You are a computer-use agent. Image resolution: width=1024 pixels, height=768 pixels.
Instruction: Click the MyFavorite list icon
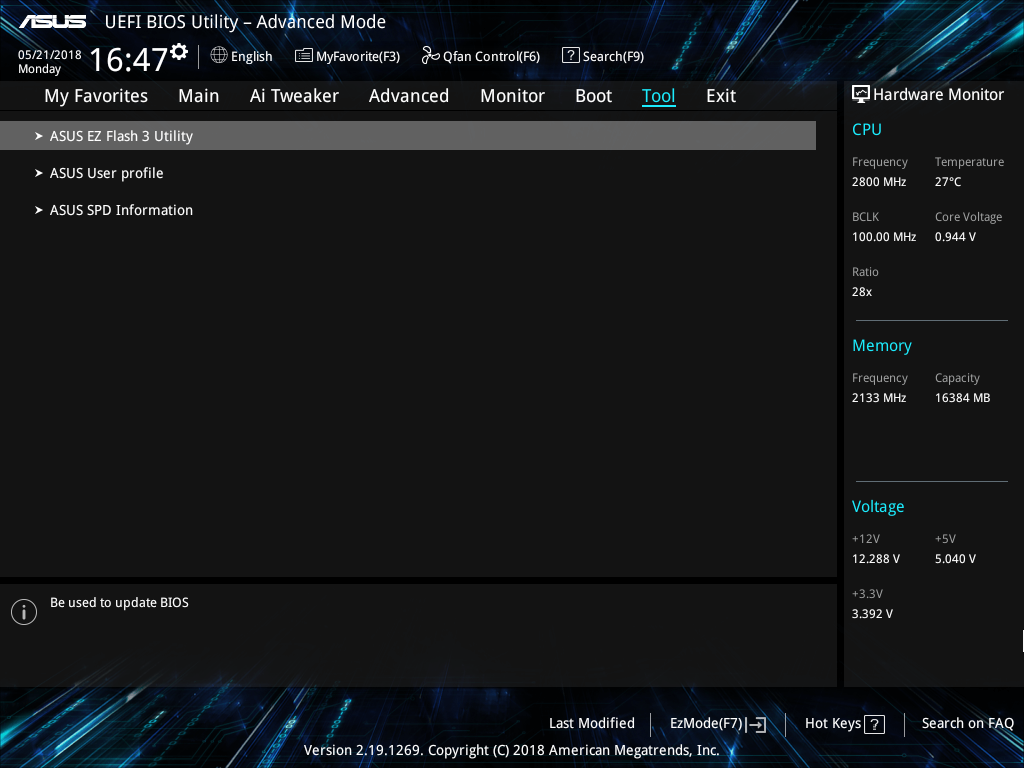[x=304, y=56]
